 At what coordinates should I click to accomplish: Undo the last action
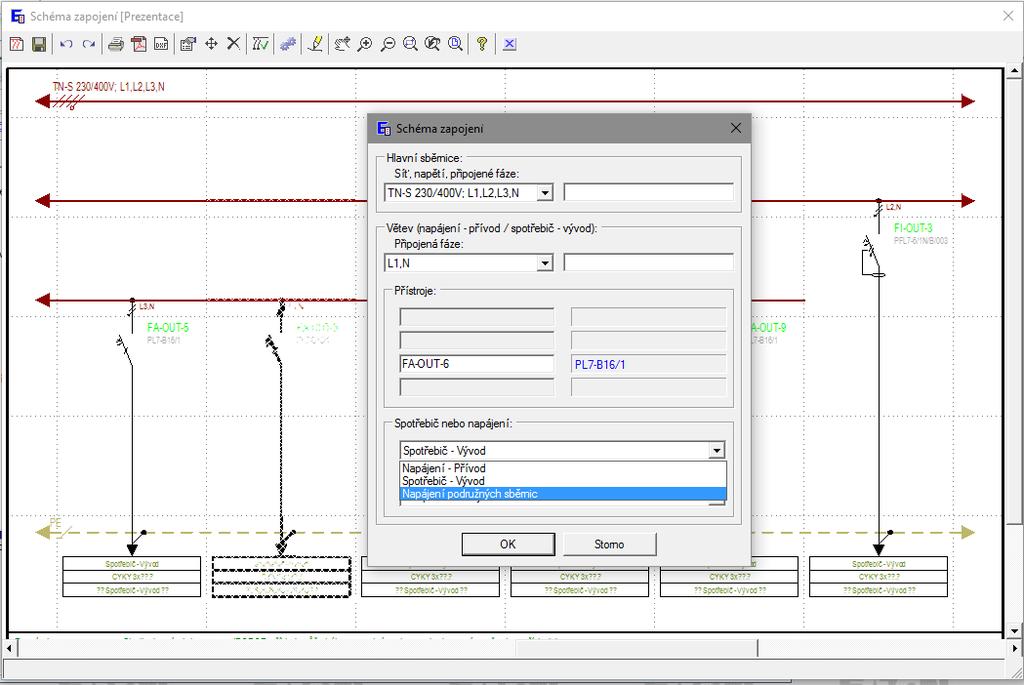point(66,44)
